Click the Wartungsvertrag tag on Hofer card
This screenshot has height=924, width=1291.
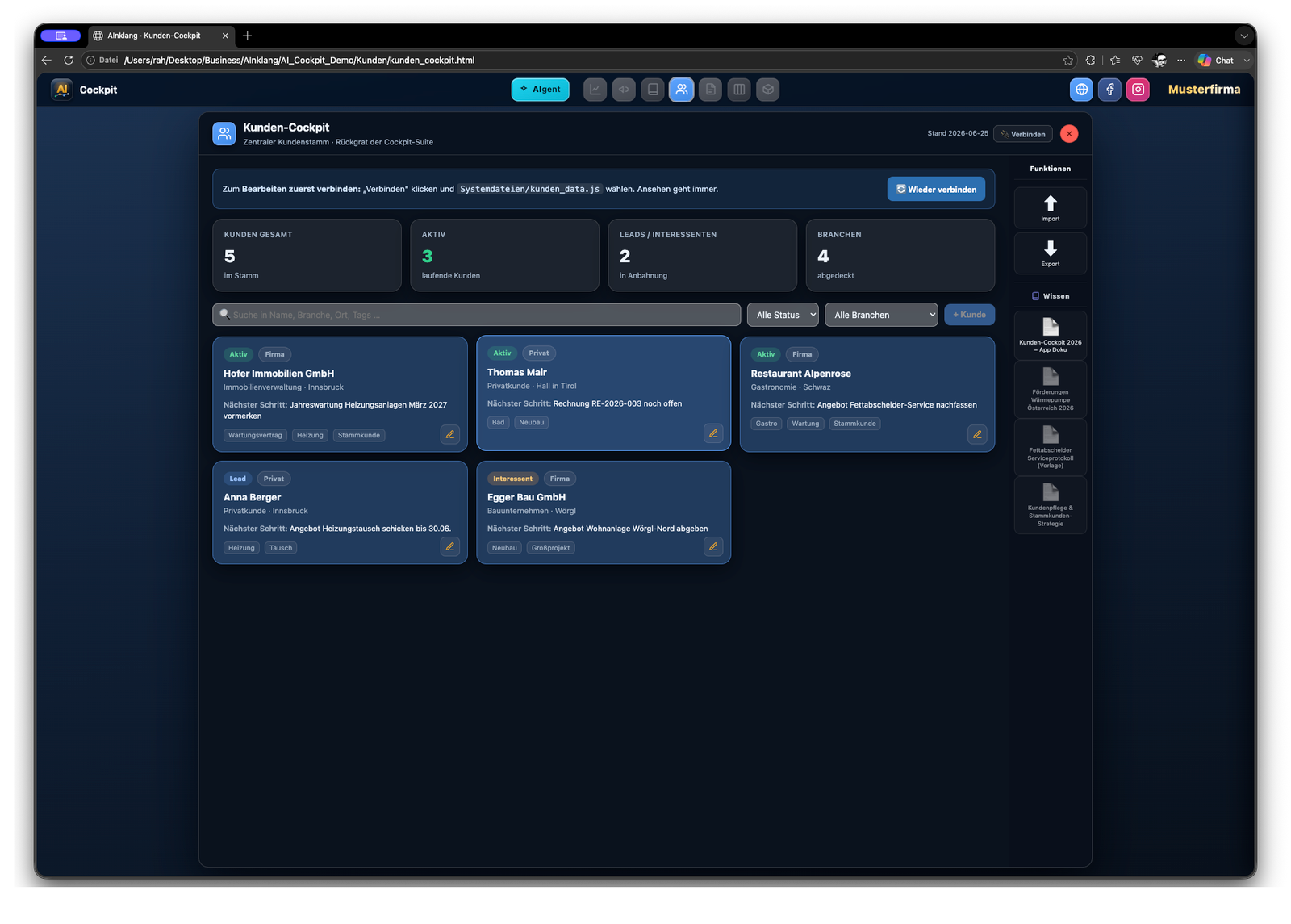click(255, 435)
